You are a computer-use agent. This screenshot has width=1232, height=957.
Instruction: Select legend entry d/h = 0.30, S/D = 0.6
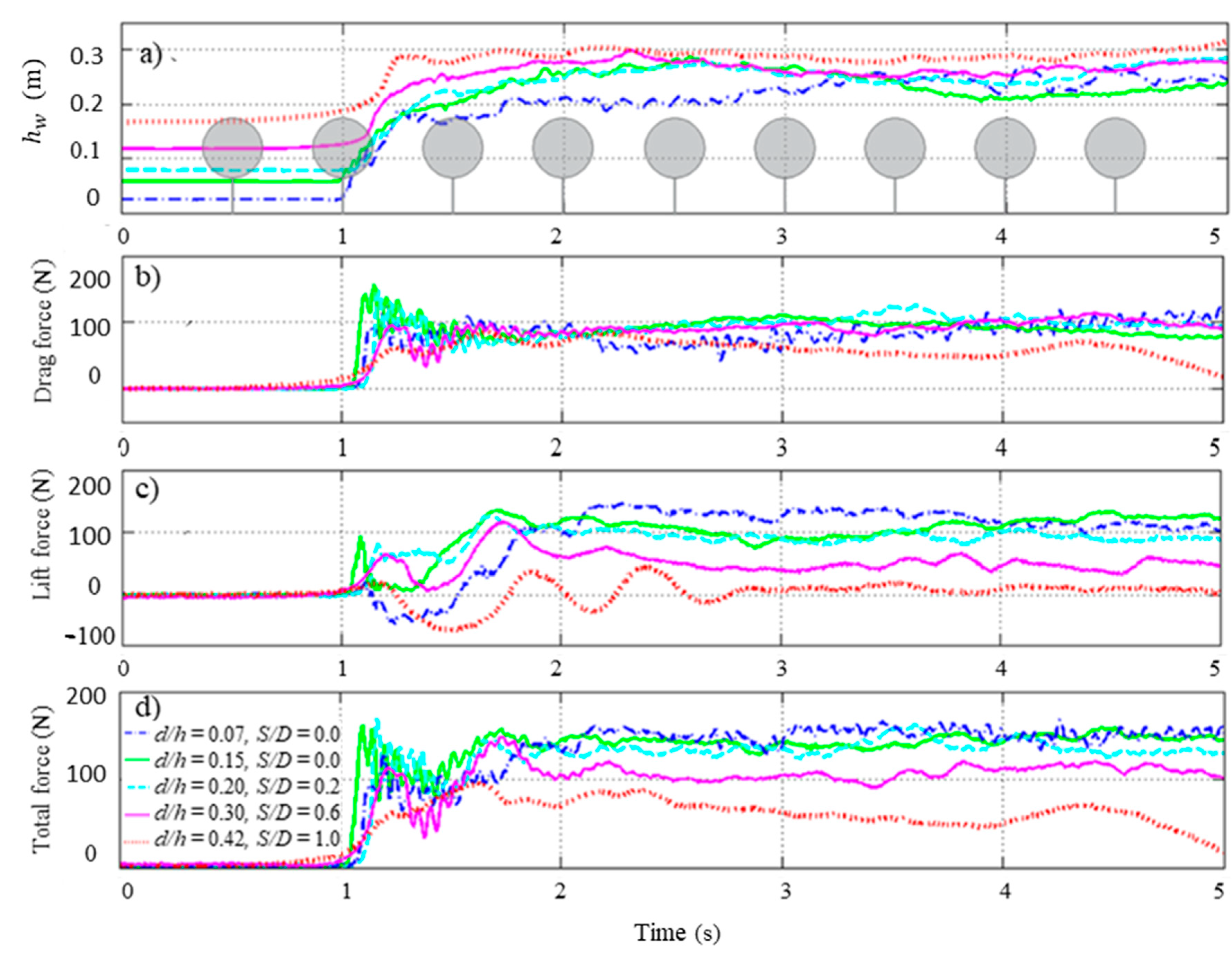(247, 812)
